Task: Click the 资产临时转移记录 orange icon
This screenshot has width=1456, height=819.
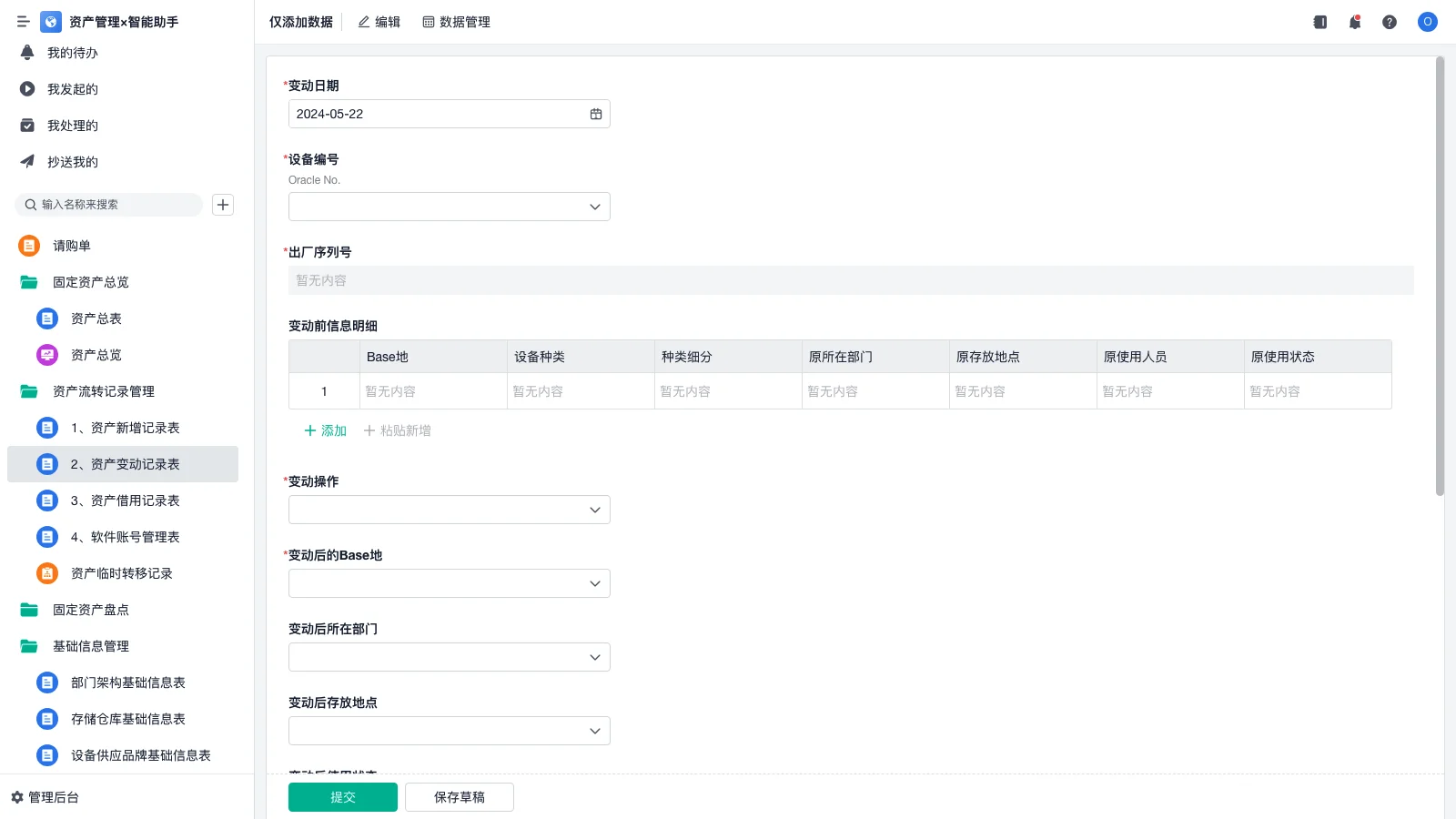Action: point(47,573)
